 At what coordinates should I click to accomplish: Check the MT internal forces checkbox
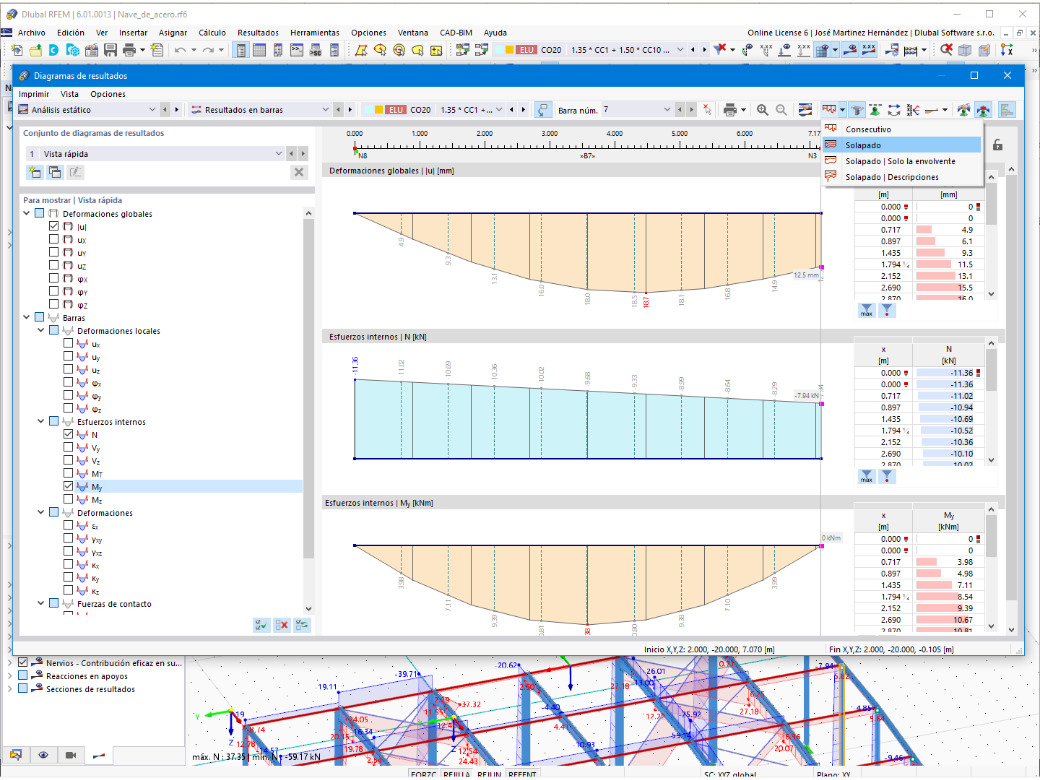pos(68,474)
